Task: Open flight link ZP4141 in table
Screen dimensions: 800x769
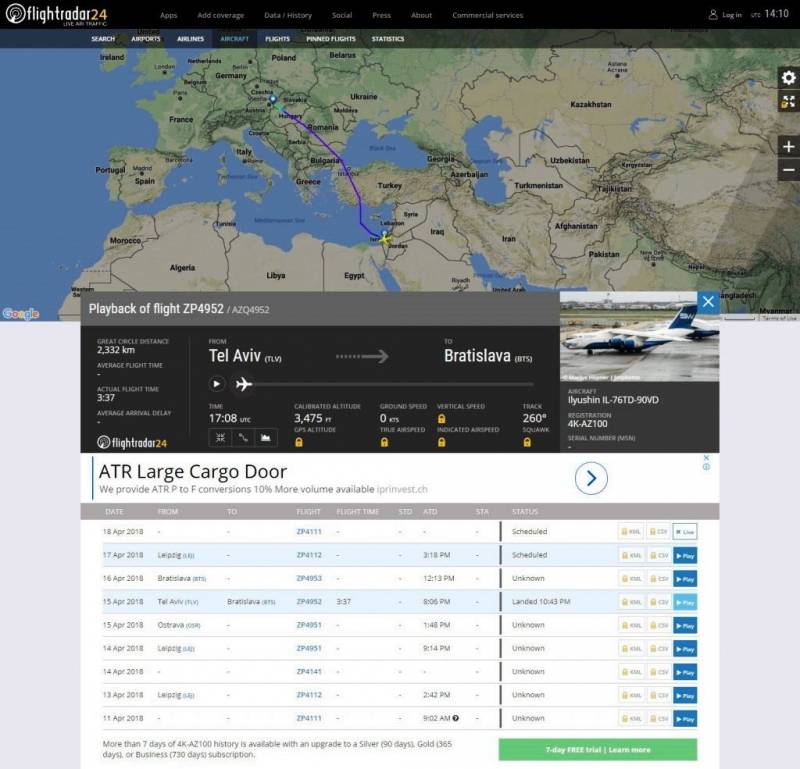Action: pos(309,672)
